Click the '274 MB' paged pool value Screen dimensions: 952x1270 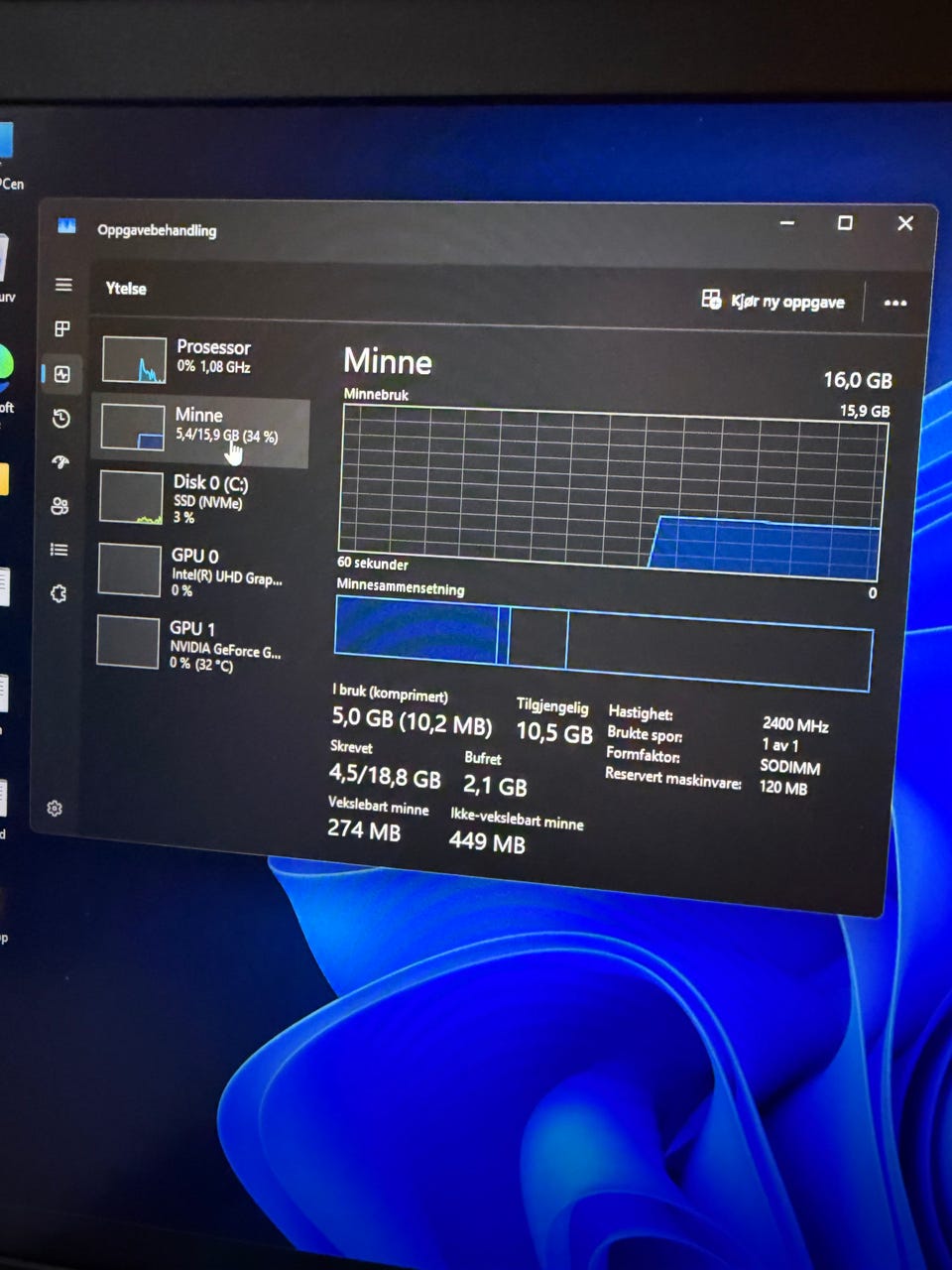[x=364, y=829]
